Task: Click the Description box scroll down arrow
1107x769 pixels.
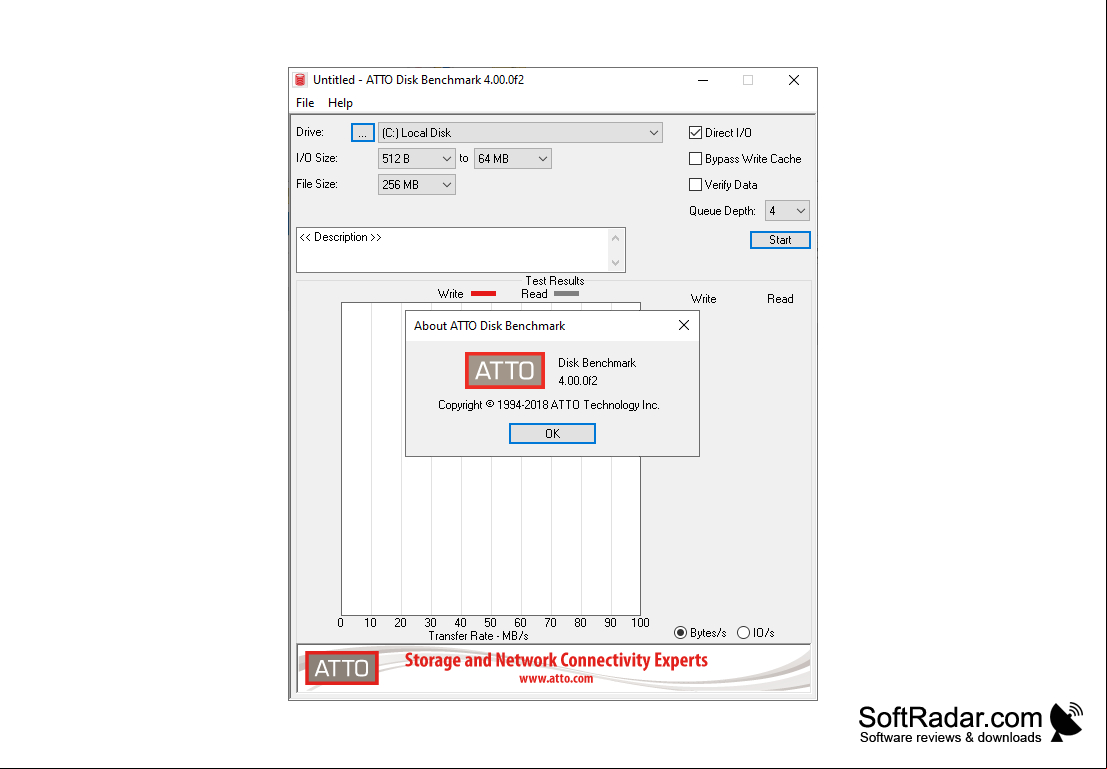Action: pyautogui.click(x=616, y=263)
